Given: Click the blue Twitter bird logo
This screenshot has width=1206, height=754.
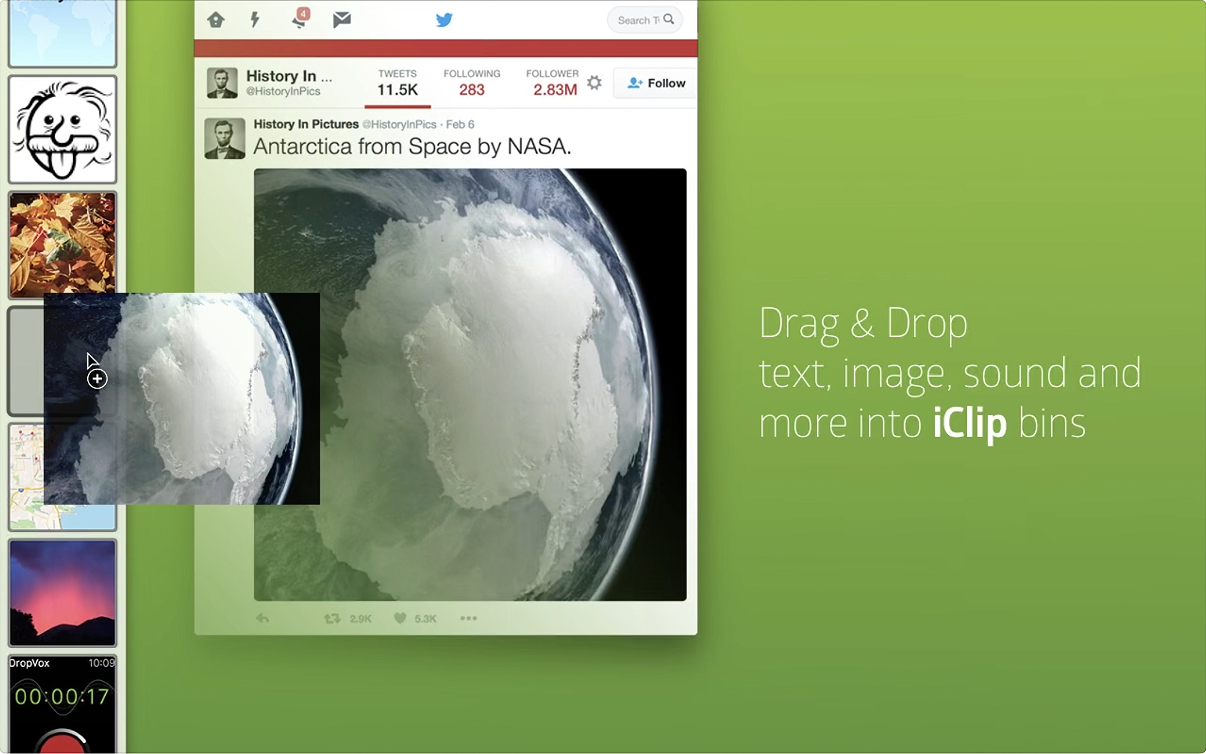Looking at the screenshot, I should click(x=444, y=20).
